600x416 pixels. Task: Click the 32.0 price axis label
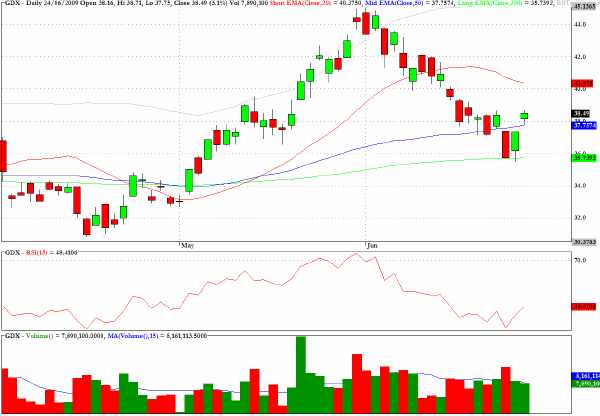tap(580, 218)
